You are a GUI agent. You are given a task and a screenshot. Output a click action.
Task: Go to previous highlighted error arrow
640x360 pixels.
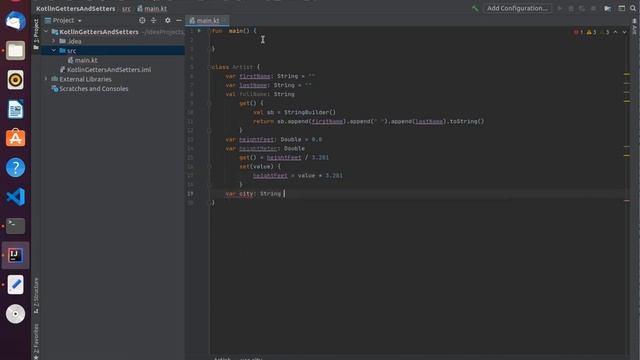pyautogui.click(x=616, y=32)
